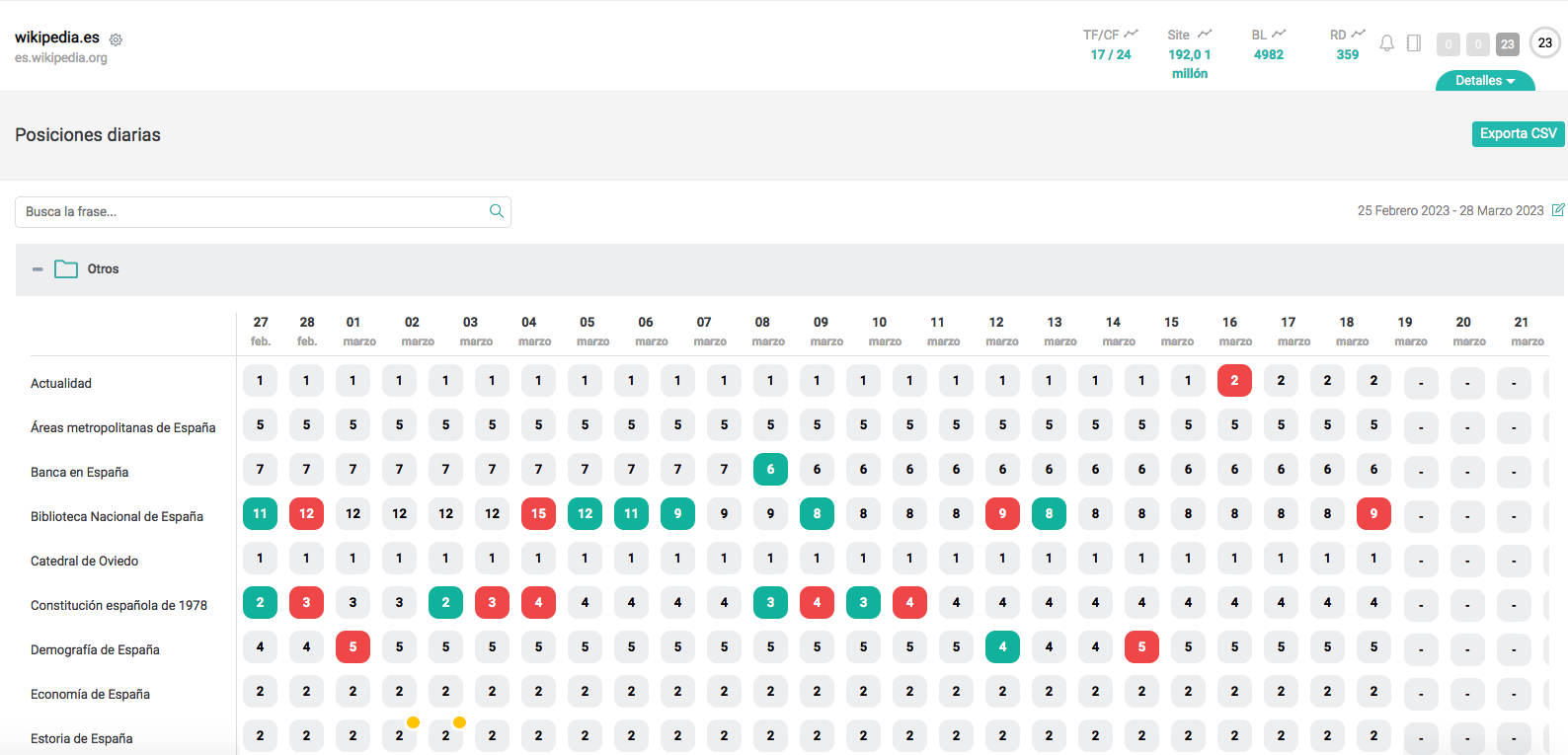Click the Exporta CSV button
Viewport: 1568px width, 755px height.
1518,133
